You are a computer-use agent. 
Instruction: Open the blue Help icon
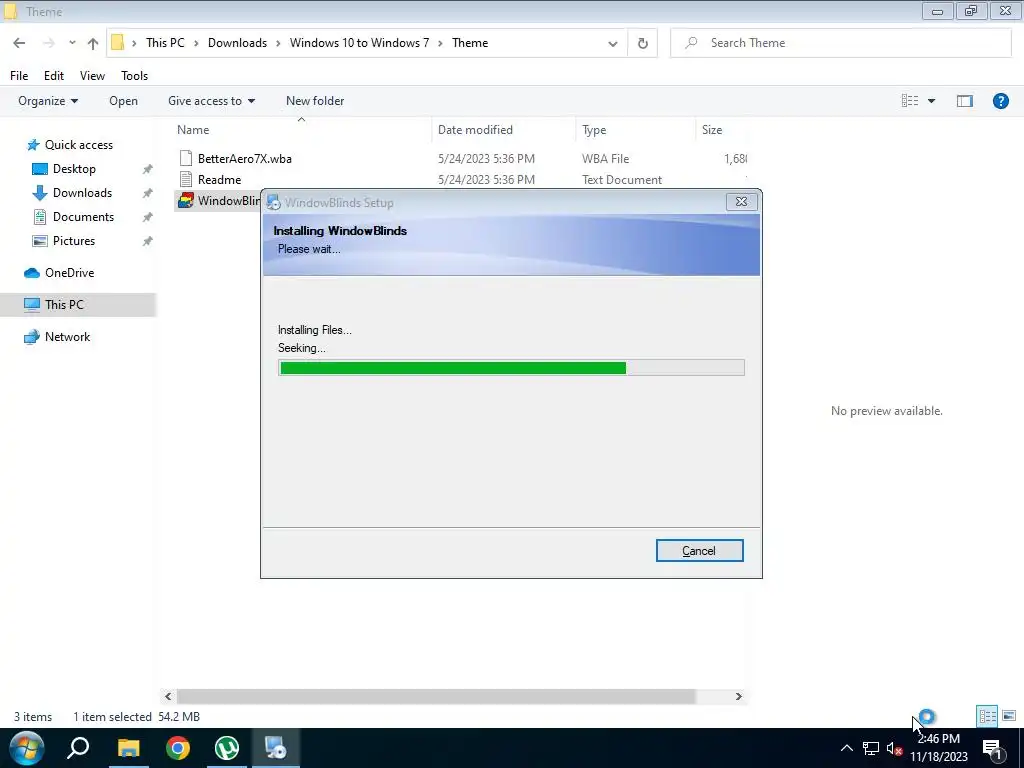[1000, 101]
